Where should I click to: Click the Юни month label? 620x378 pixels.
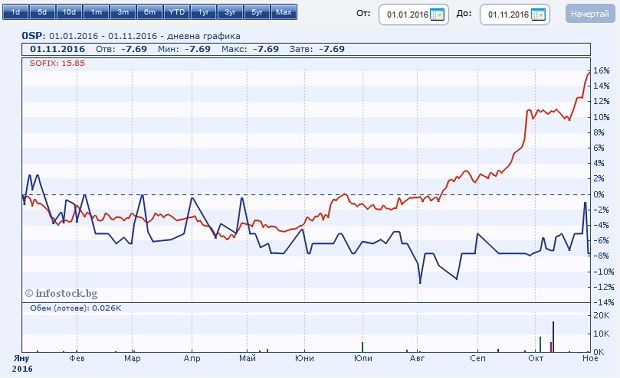[x=304, y=358]
